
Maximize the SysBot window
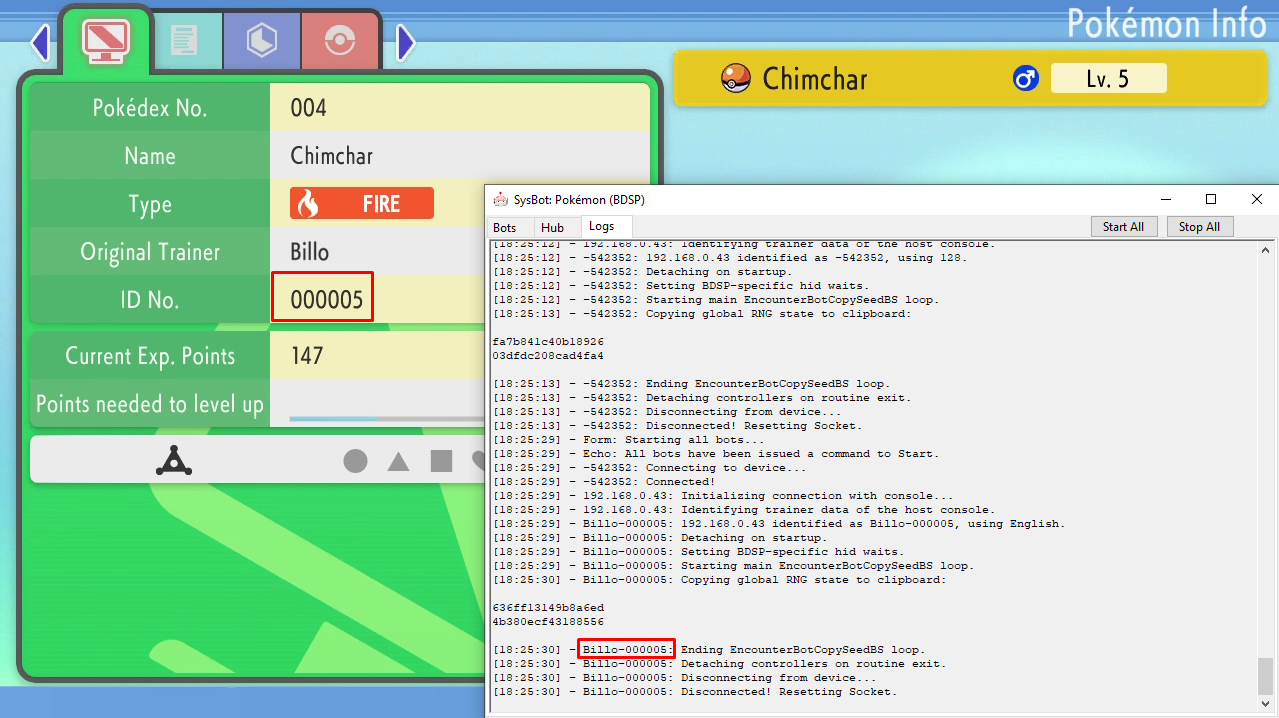point(1211,199)
